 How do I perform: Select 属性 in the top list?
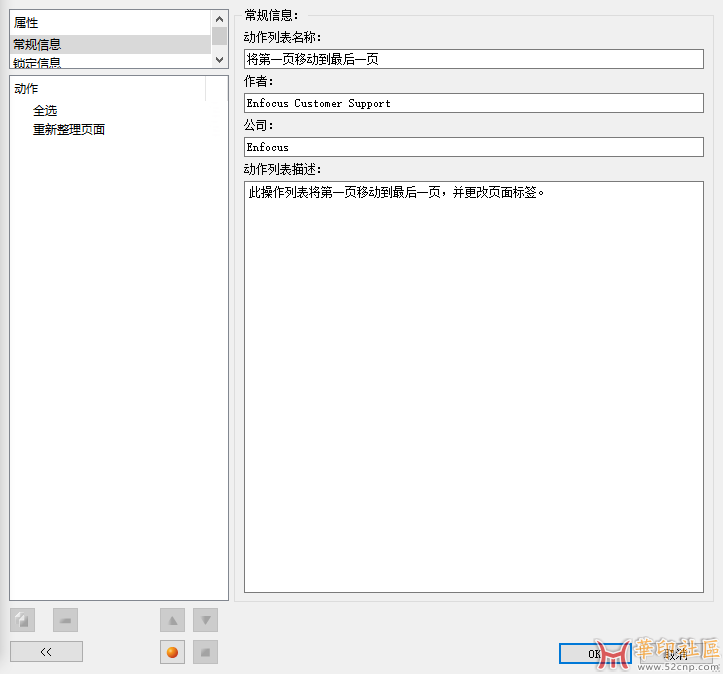[x=26, y=23]
